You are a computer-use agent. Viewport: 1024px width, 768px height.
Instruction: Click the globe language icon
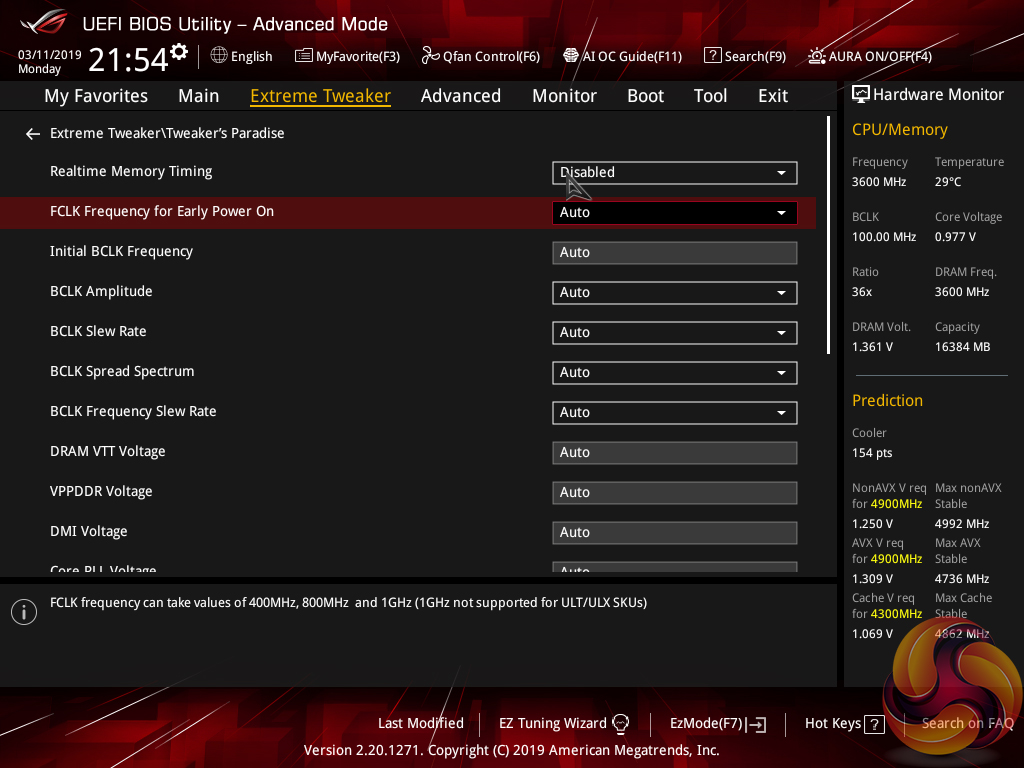[219, 56]
